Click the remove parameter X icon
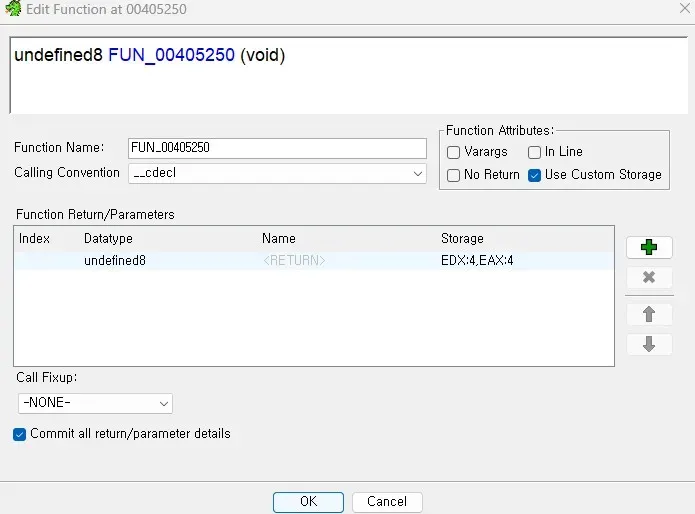695x514 pixels. (x=649, y=278)
